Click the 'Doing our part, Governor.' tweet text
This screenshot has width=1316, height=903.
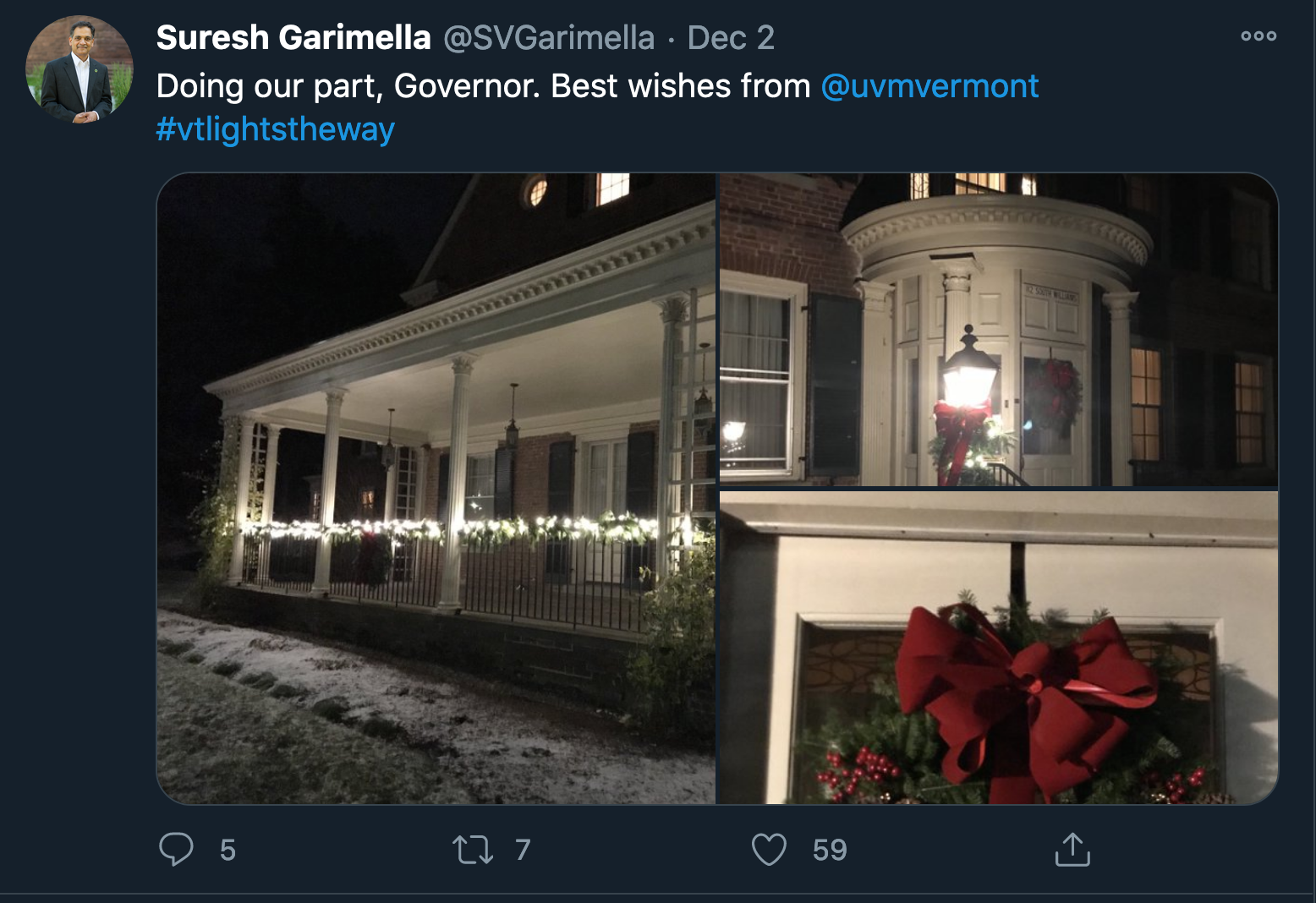(348, 86)
